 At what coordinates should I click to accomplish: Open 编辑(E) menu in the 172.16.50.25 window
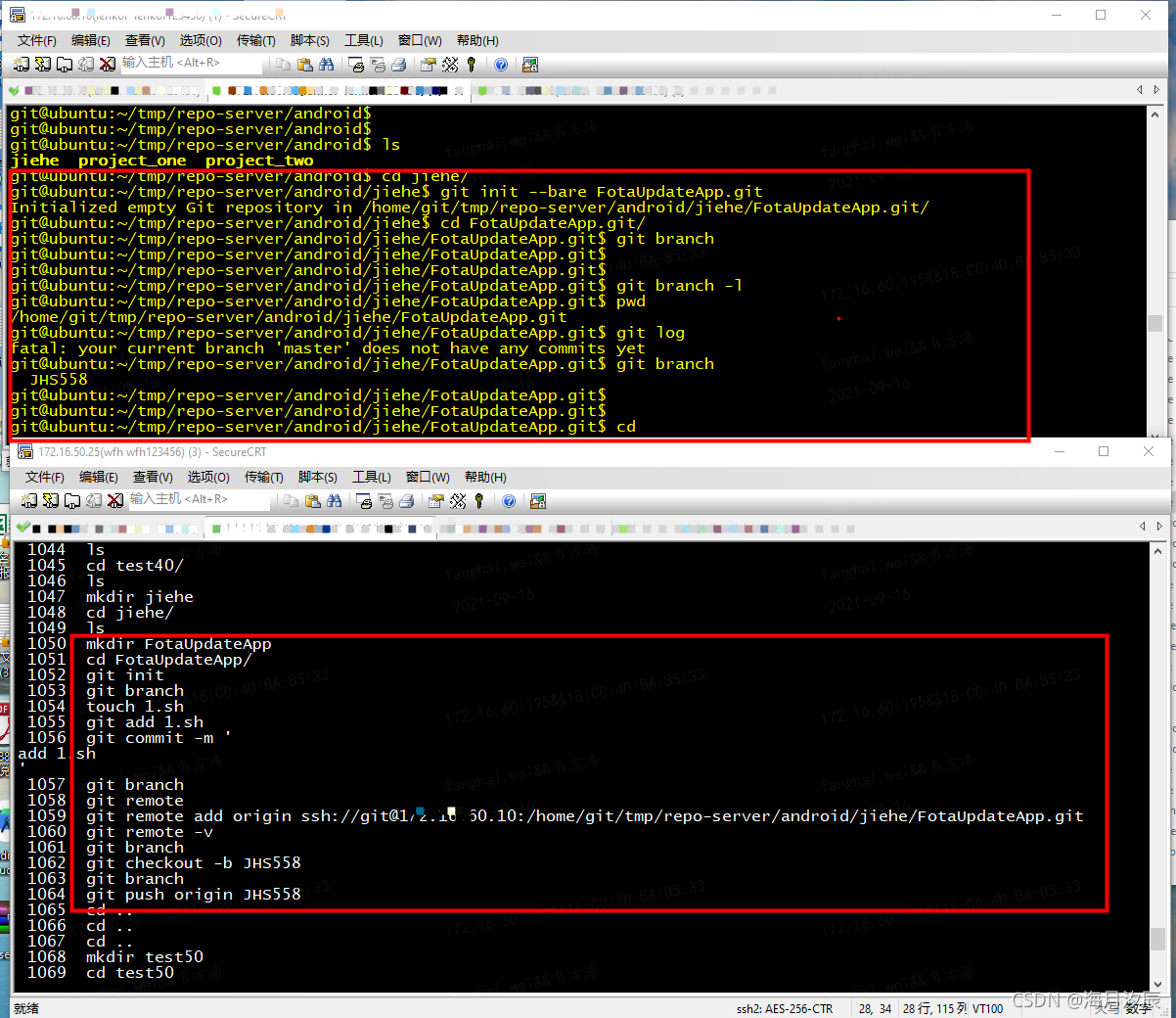99,477
